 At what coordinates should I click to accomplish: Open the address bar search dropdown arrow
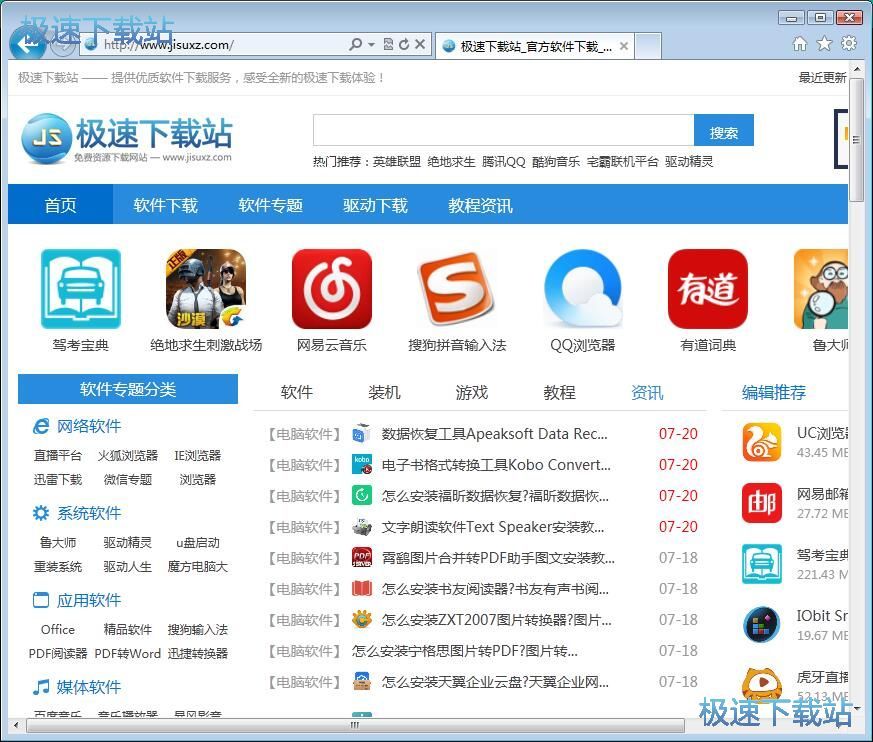pos(371,44)
